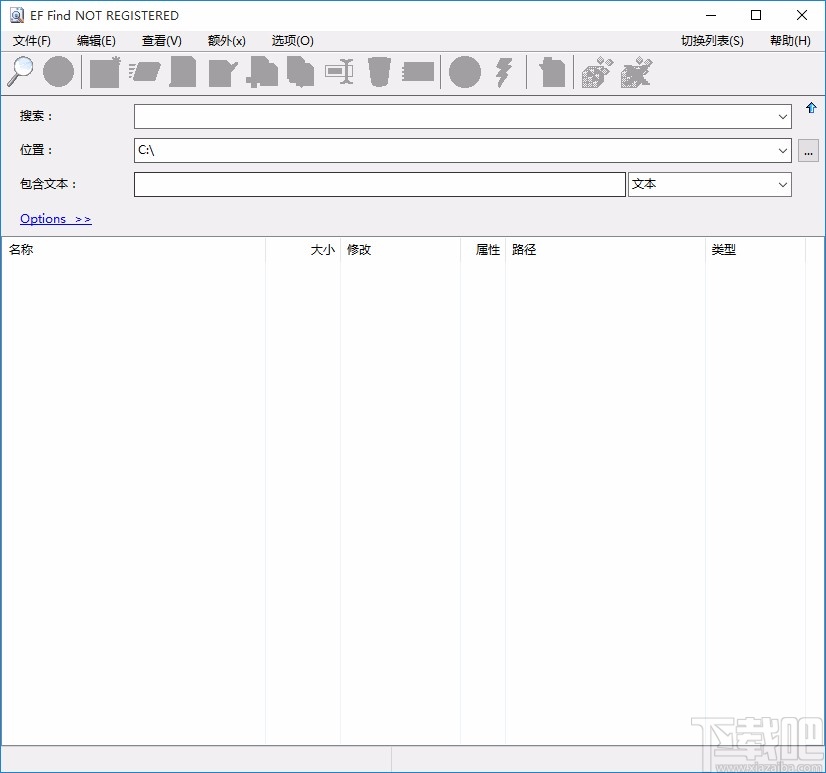Click the toolbar icon right of lightning bolt
The width and height of the screenshot is (826, 773).
pyautogui.click(x=552, y=72)
